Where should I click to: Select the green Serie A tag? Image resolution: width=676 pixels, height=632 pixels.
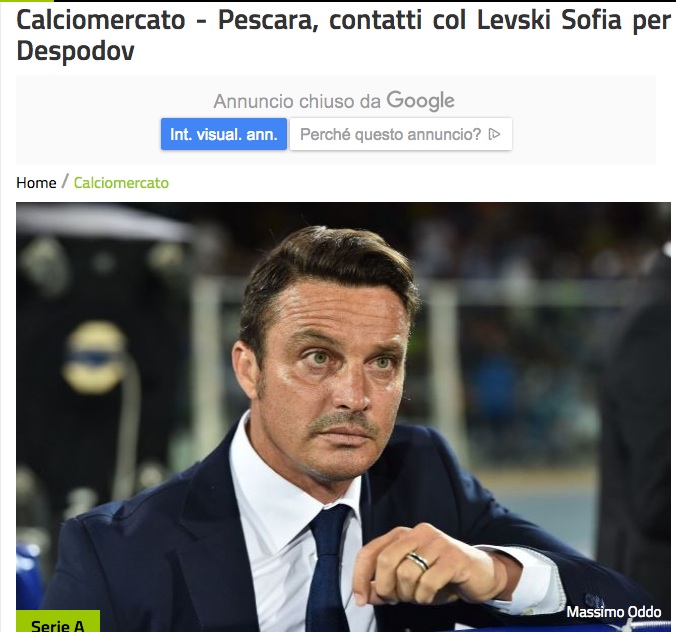(58, 621)
